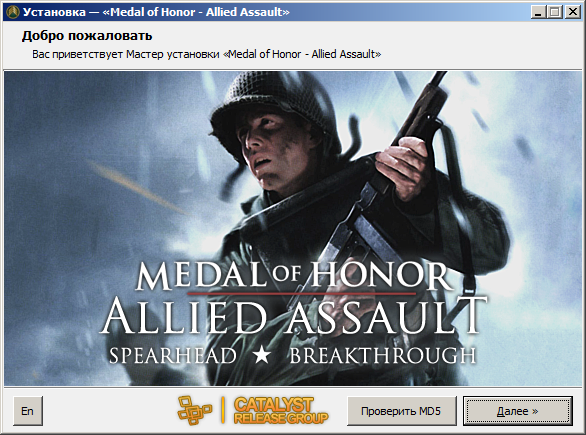Open the system menu via title bar installer icon

tap(13, 12)
